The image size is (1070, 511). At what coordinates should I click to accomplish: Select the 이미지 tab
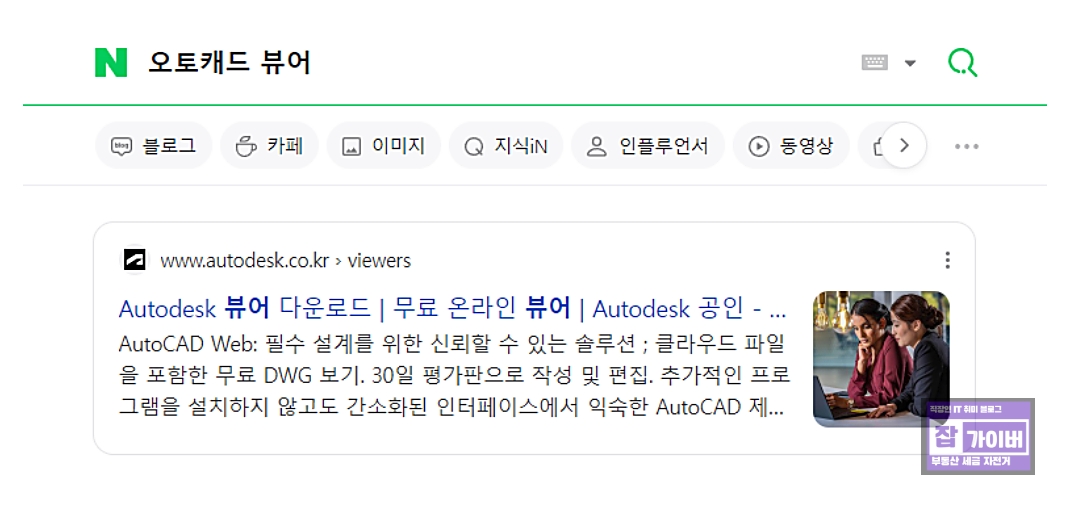(x=384, y=145)
